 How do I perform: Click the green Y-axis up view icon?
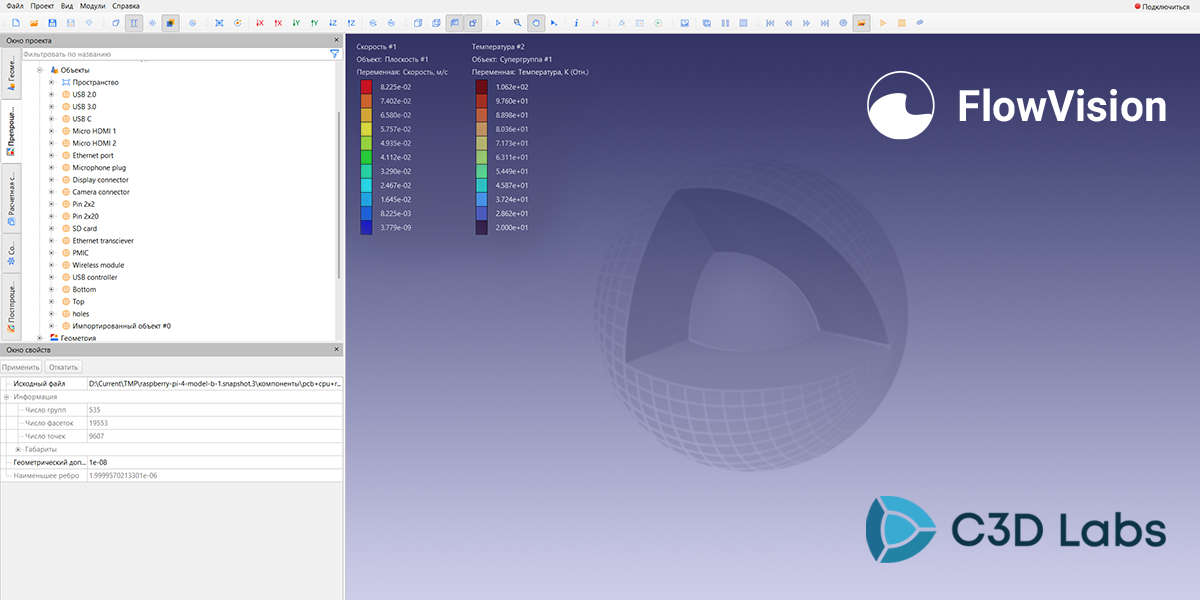[x=314, y=22]
